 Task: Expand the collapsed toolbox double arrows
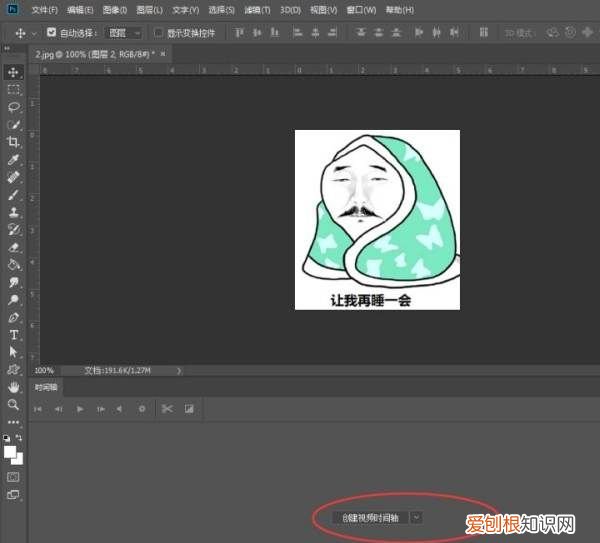[x=7, y=49]
